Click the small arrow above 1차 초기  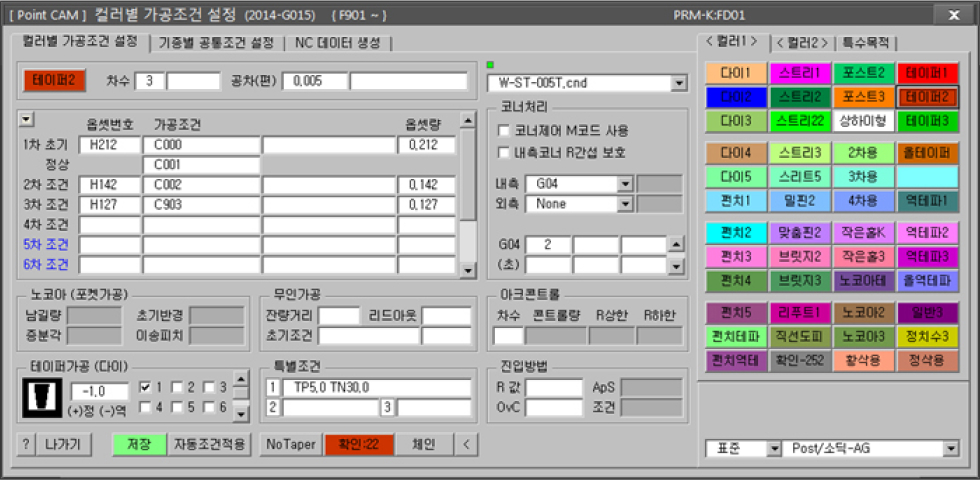pyautogui.click(x=27, y=119)
